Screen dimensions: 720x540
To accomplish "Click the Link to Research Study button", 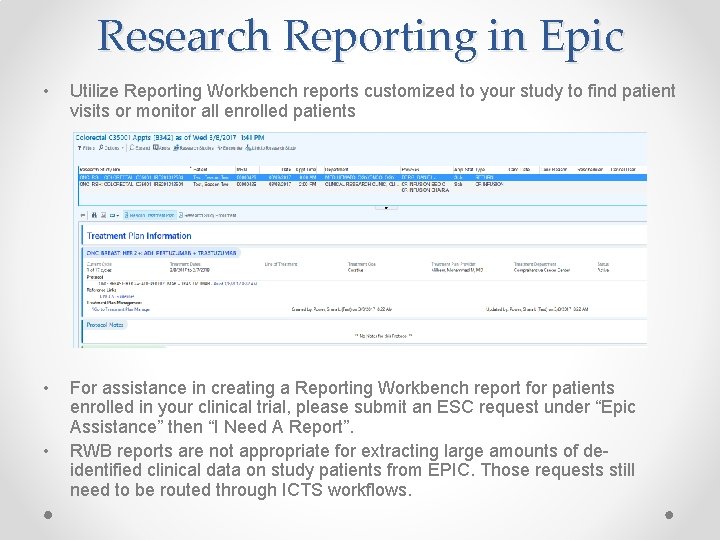I will [270, 148].
